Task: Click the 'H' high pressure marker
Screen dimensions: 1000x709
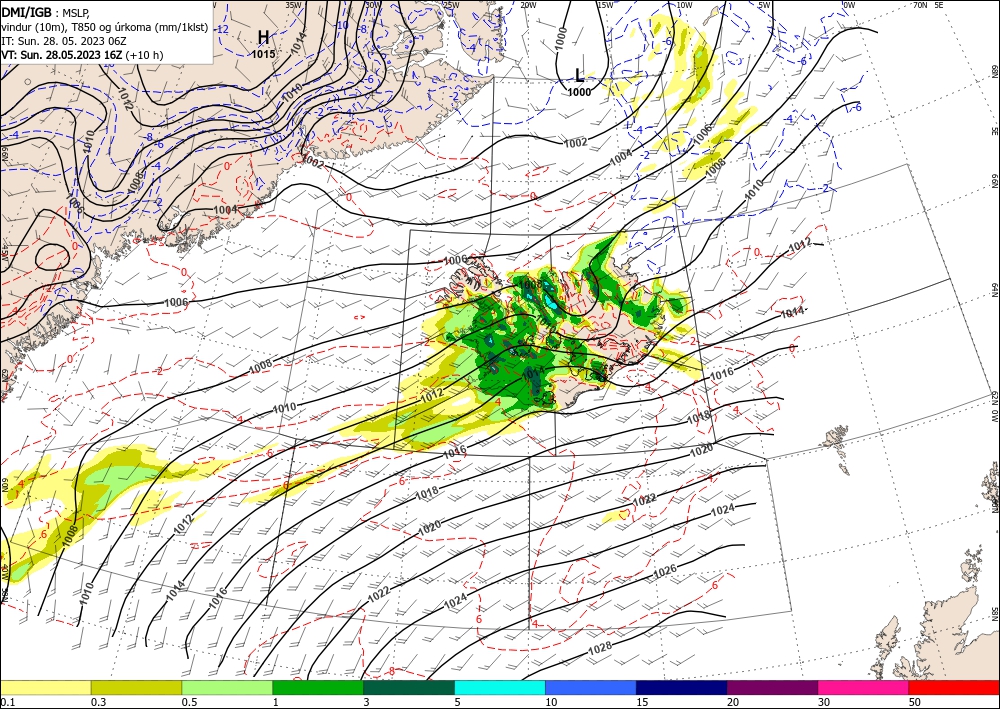Action: click(263, 37)
